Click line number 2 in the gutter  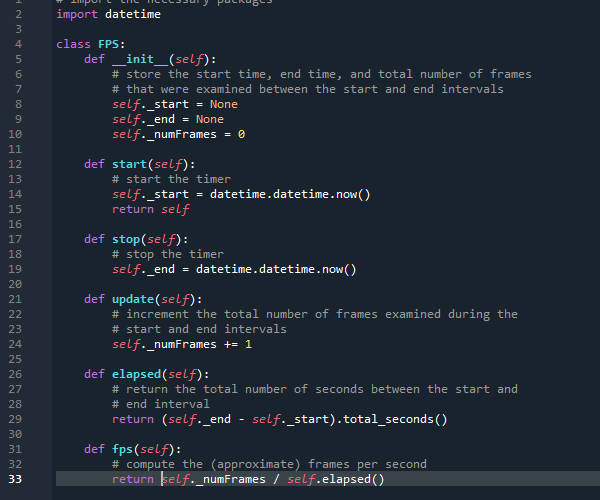coord(18,14)
